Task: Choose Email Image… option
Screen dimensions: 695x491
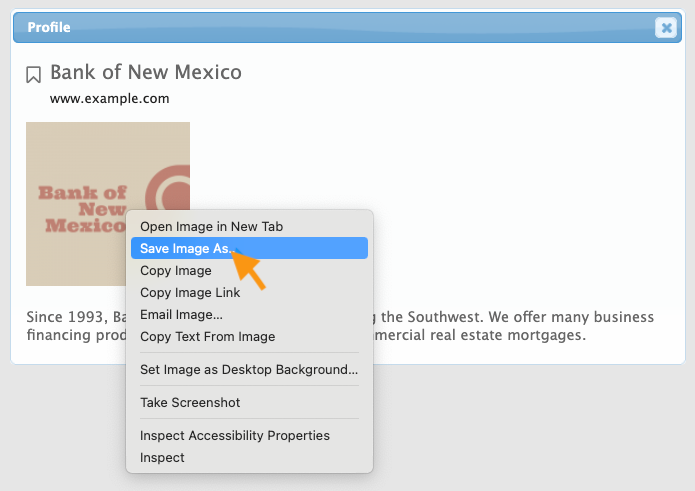Action: tap(249, 315)
